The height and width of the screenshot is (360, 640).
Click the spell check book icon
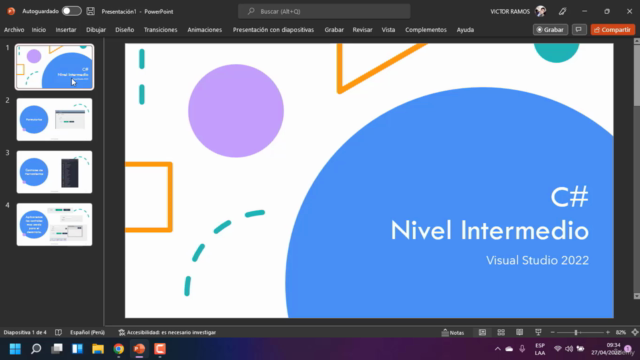[58, 332]
